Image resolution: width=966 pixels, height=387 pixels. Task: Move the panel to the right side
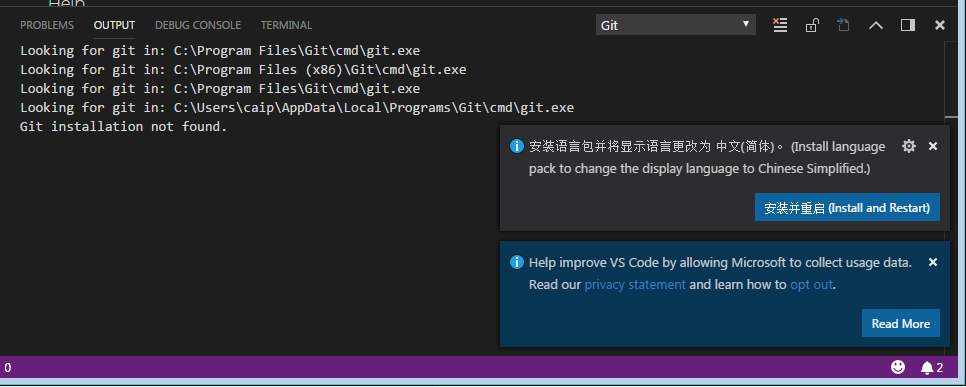pyautogui.click(x=907, y=25)
